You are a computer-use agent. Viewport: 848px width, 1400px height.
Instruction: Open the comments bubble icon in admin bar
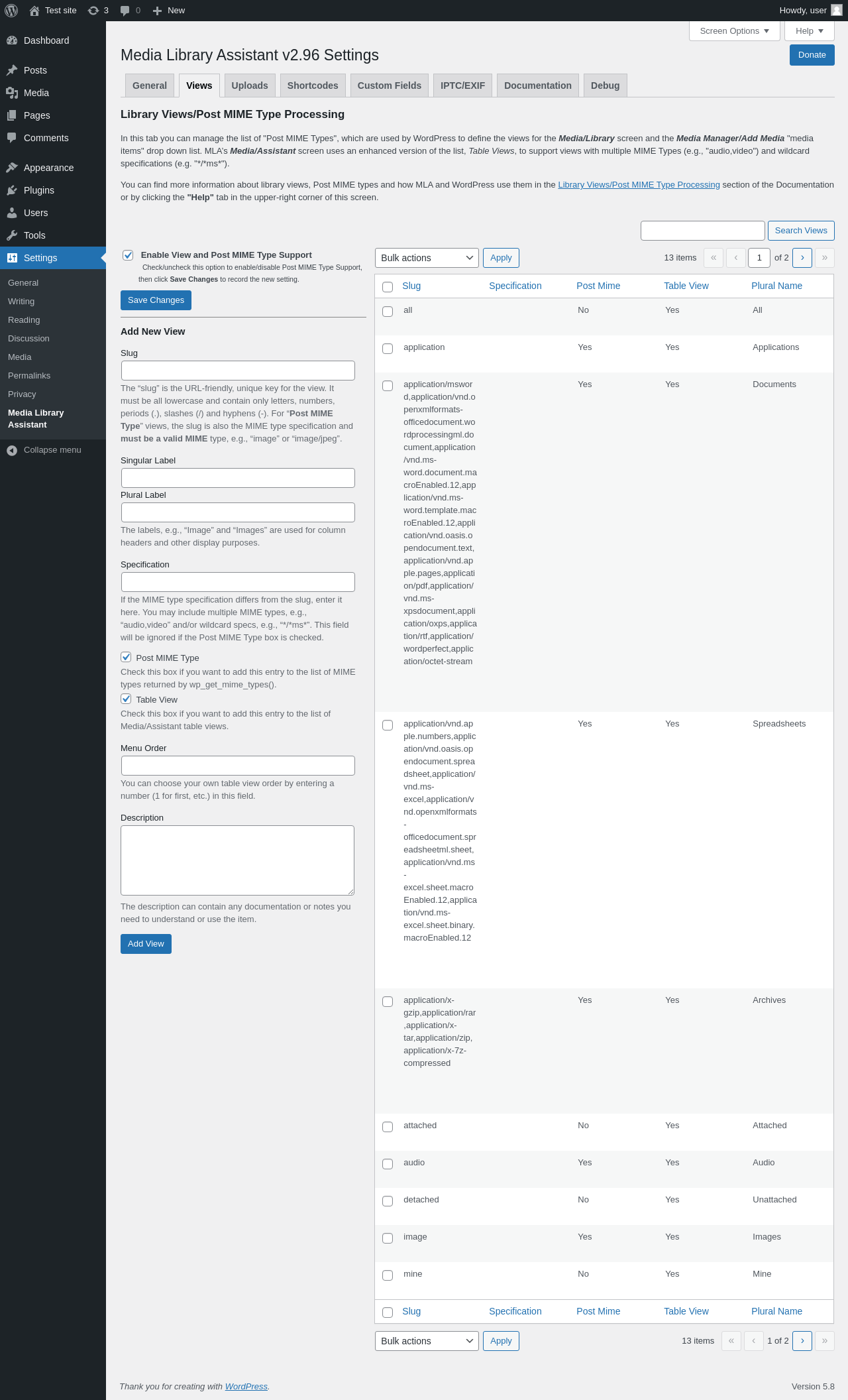pos(125,11)
